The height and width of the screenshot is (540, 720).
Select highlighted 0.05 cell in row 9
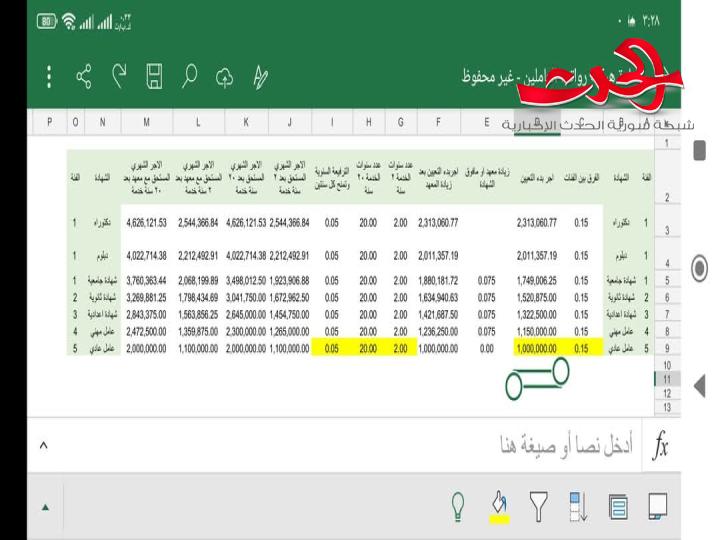332,349
